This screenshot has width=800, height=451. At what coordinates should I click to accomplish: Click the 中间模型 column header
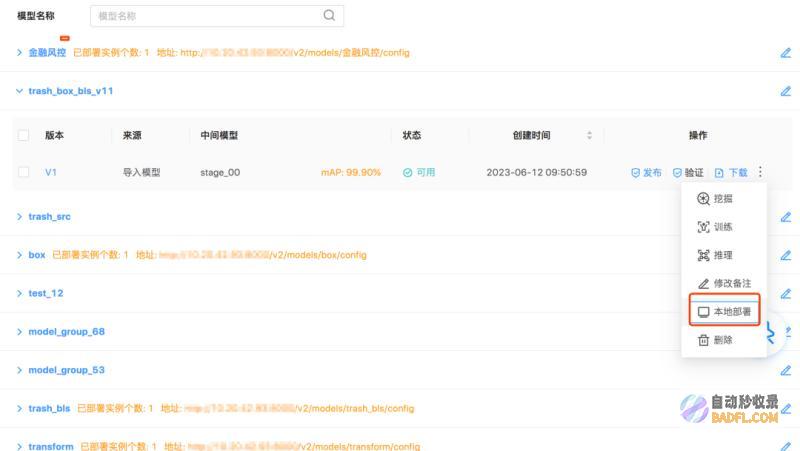pyautogui.click(x=219, y=135)
